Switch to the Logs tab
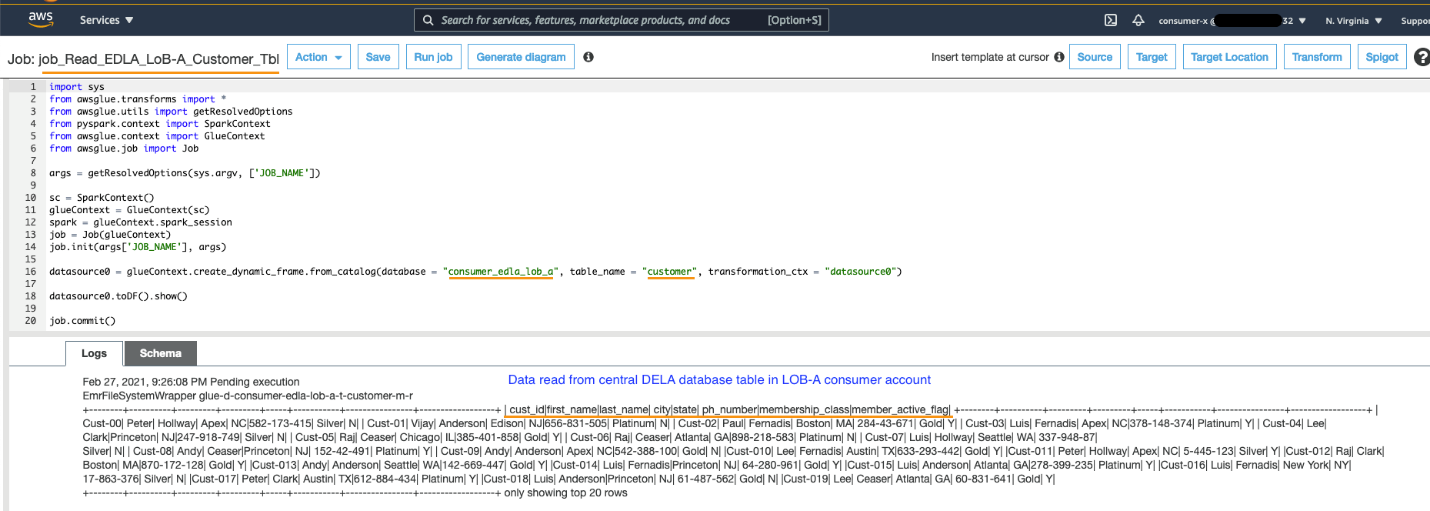The width and height of the screenshot is (1430, 511). (94, 353)
